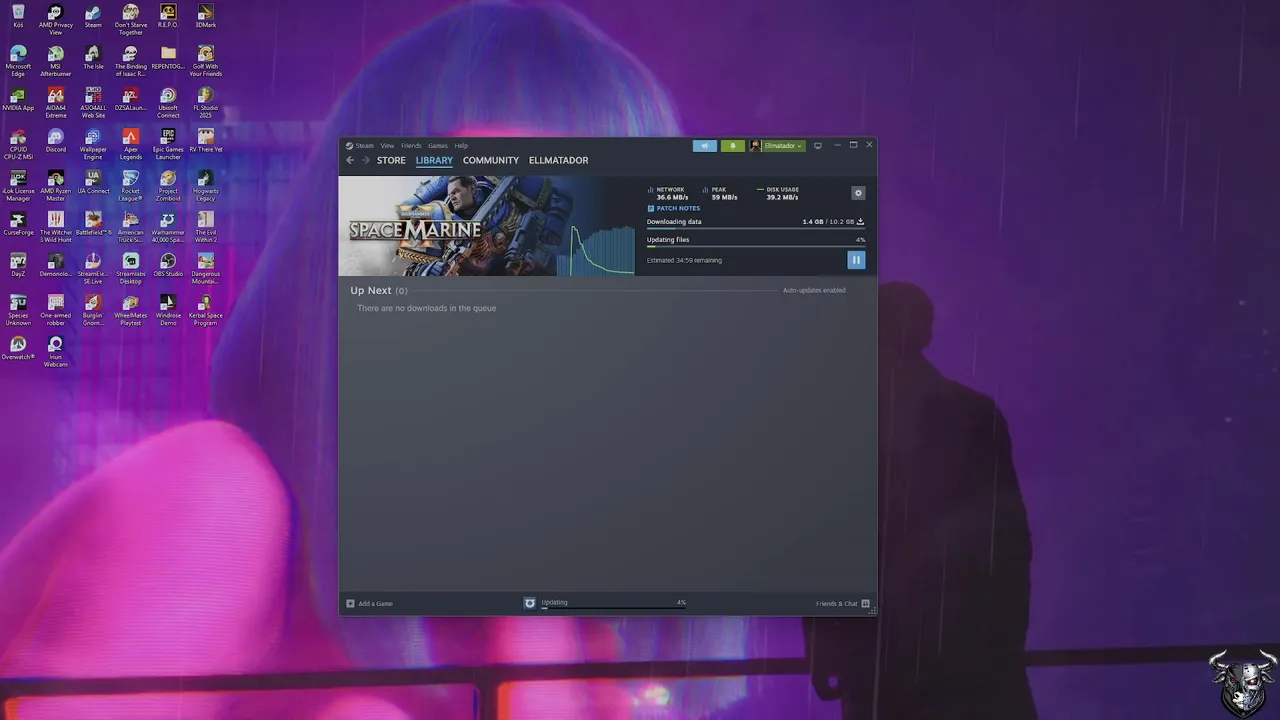Click the Updating files progress bar
The height and width of the screenshot is (720, 1280).
click(x=755, y=247)
